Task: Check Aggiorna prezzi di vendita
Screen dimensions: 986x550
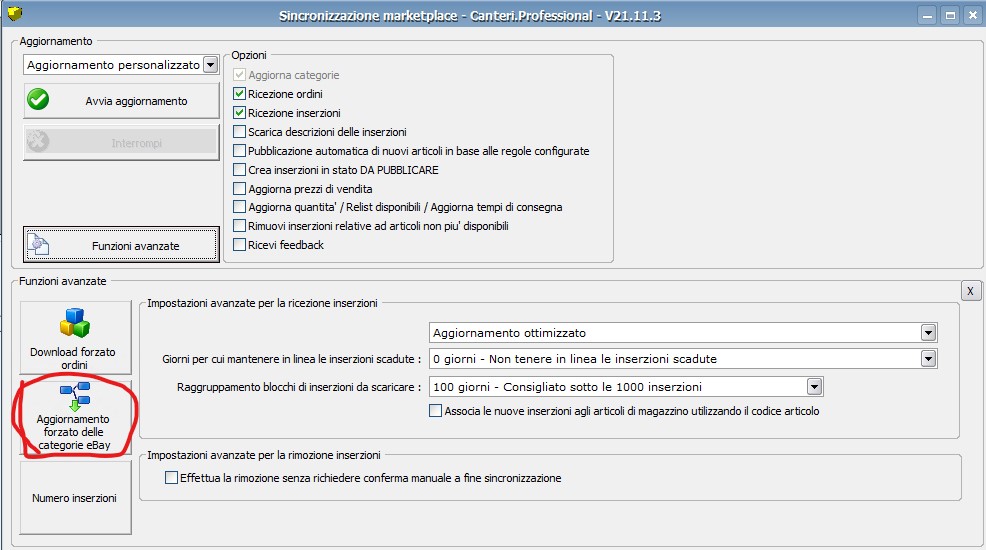Action: (x=239, y=189)
